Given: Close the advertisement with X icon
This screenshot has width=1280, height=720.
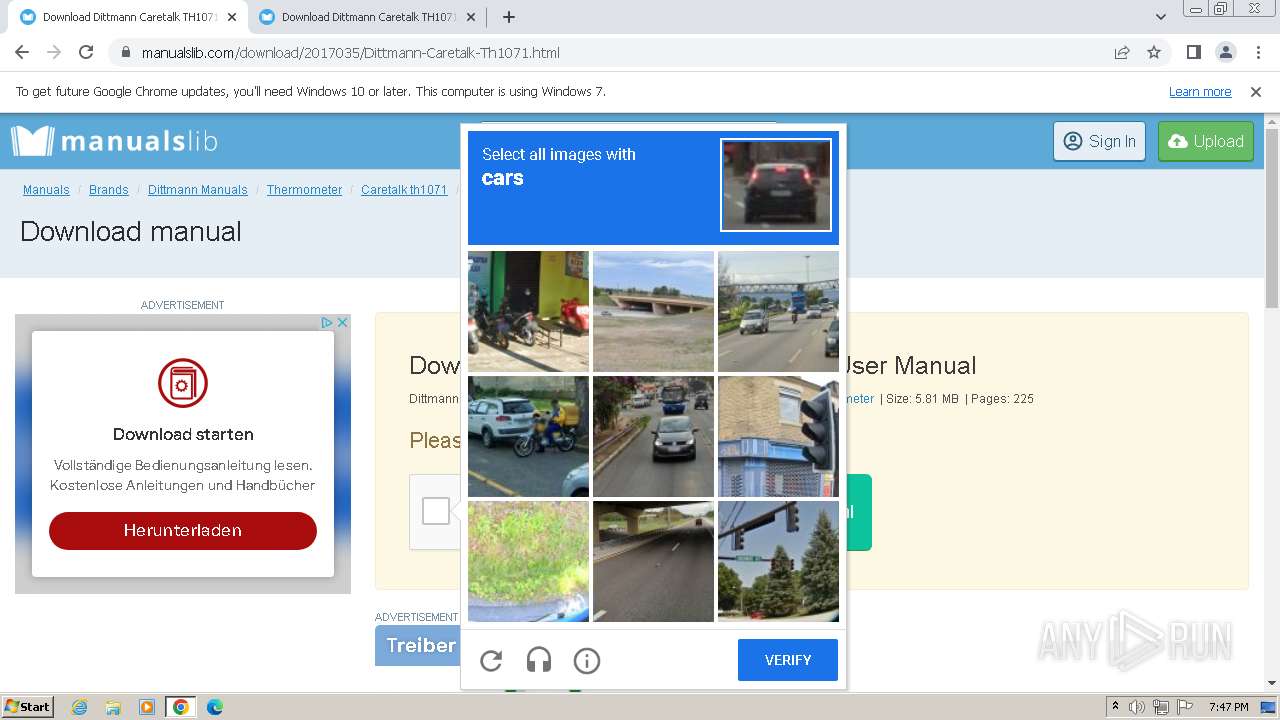Looking at the screenshot, I should (x=342, y=322).
